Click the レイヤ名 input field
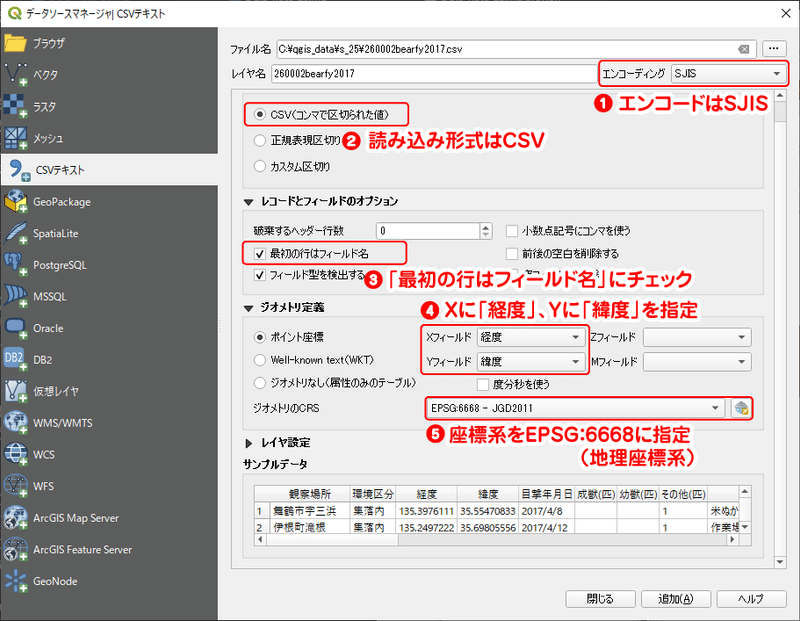 point(434,73)
